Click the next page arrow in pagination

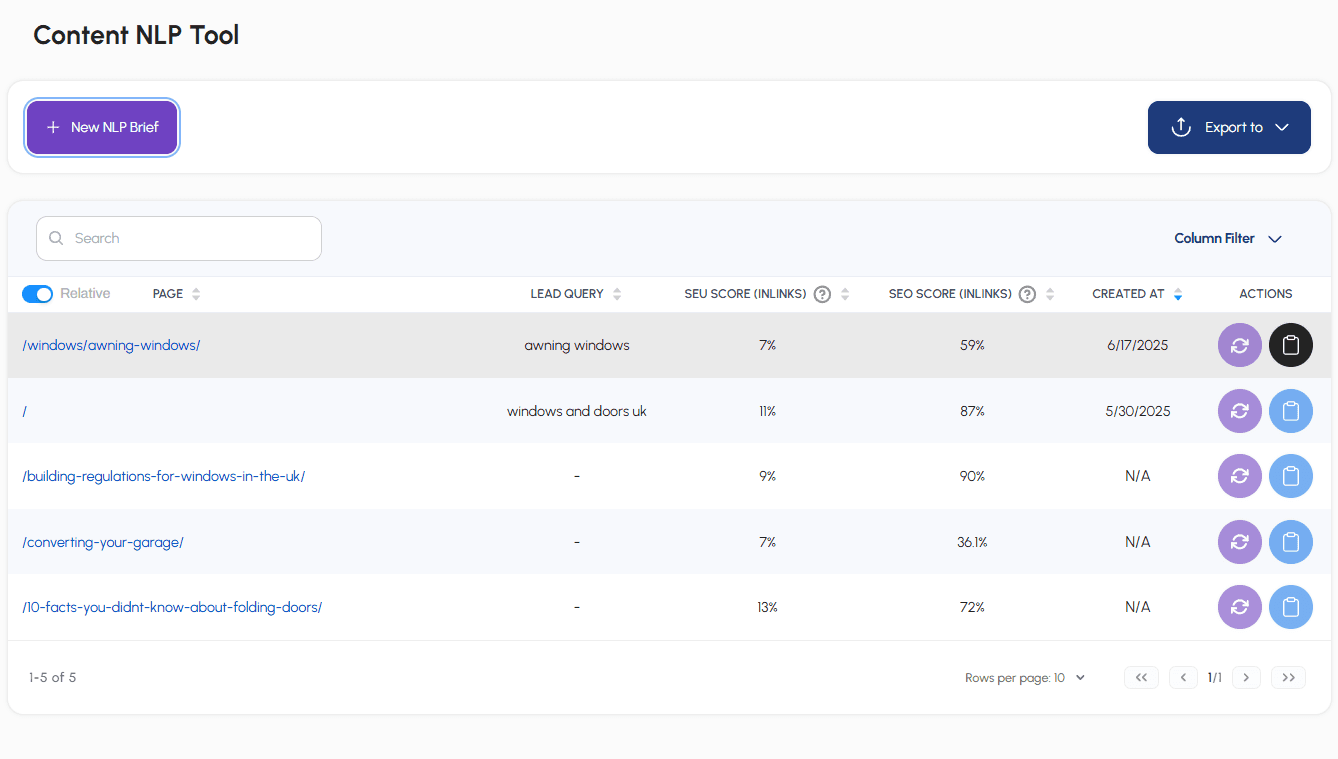1246,677
